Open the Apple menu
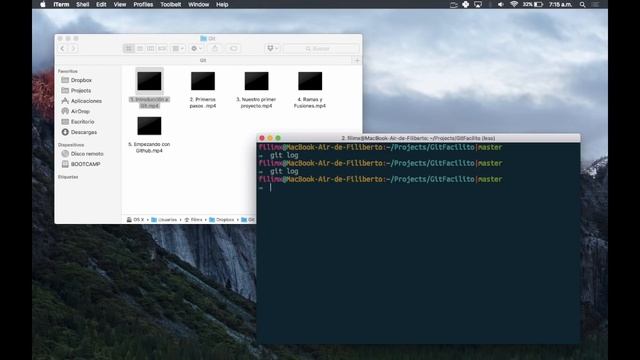Image resolution: width=640 pixels, height=360 pixels. [43, 4]
